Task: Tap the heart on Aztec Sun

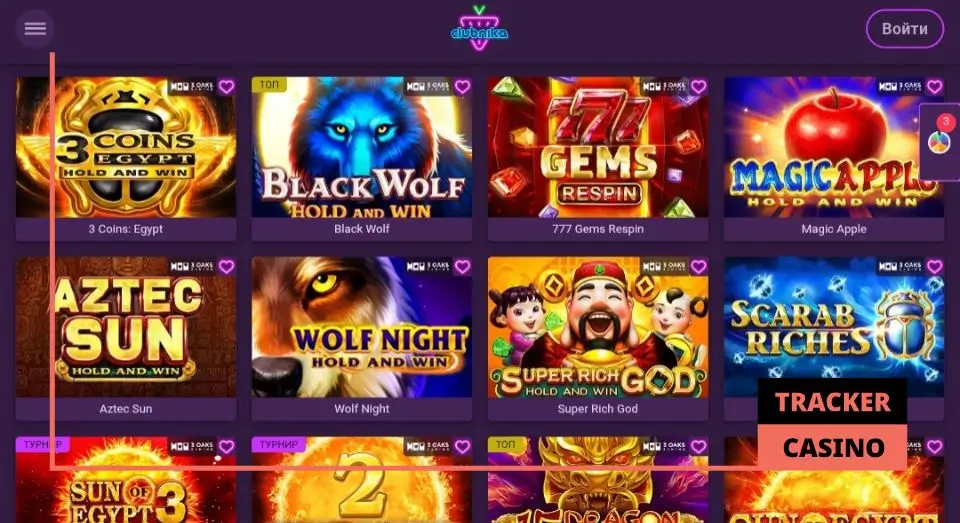Action: tap(227, 266)
